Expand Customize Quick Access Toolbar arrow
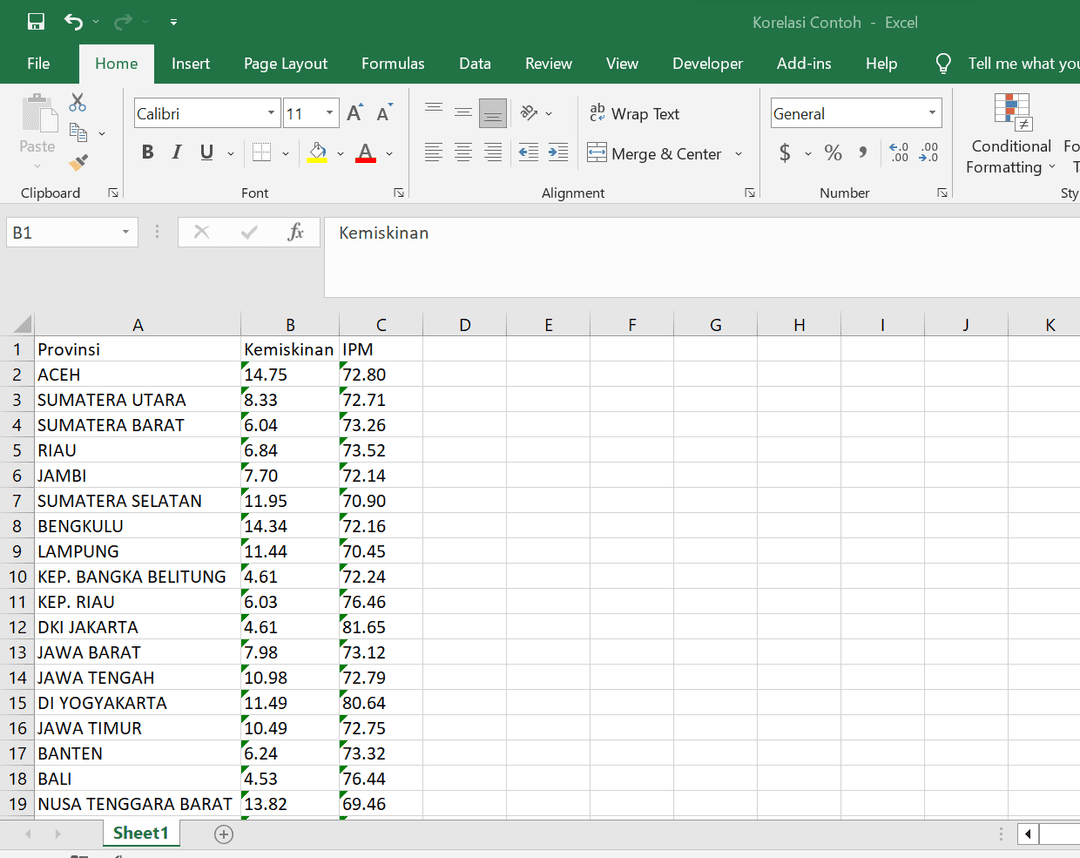The image size is (1080, 858). [174, 22]
